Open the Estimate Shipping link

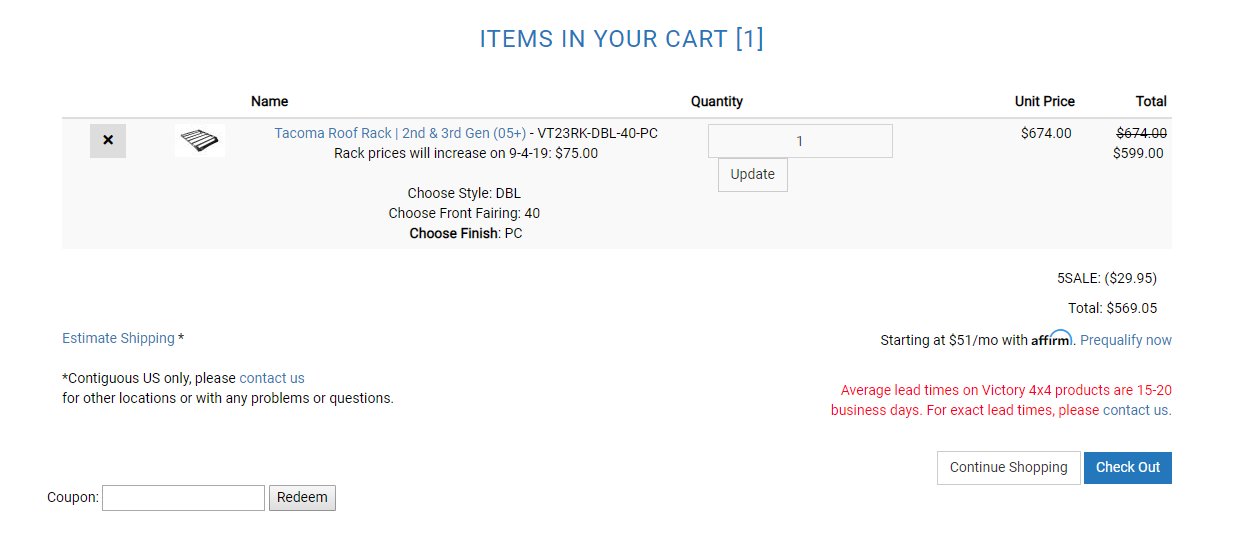(118, 338)
